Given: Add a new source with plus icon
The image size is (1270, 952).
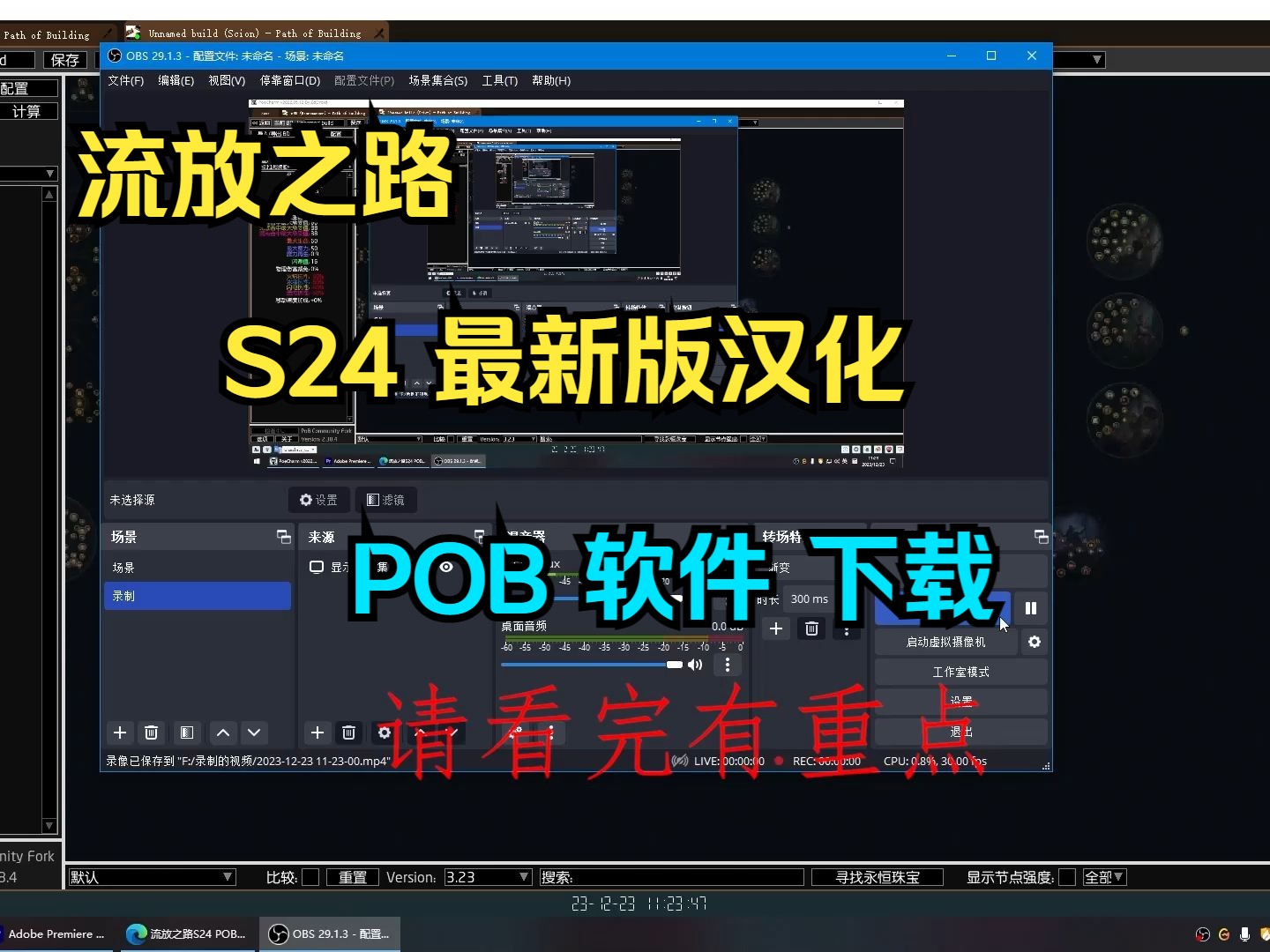Looking at the screenshot, I should click(317, 733).
